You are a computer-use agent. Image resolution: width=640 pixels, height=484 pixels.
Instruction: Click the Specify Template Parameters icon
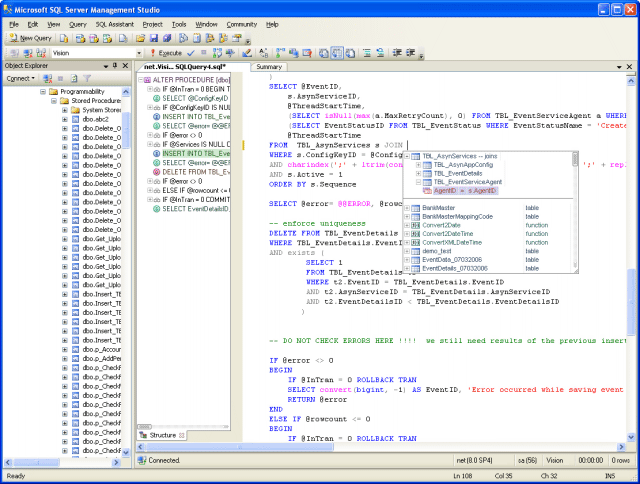click(x=263, y=53)
